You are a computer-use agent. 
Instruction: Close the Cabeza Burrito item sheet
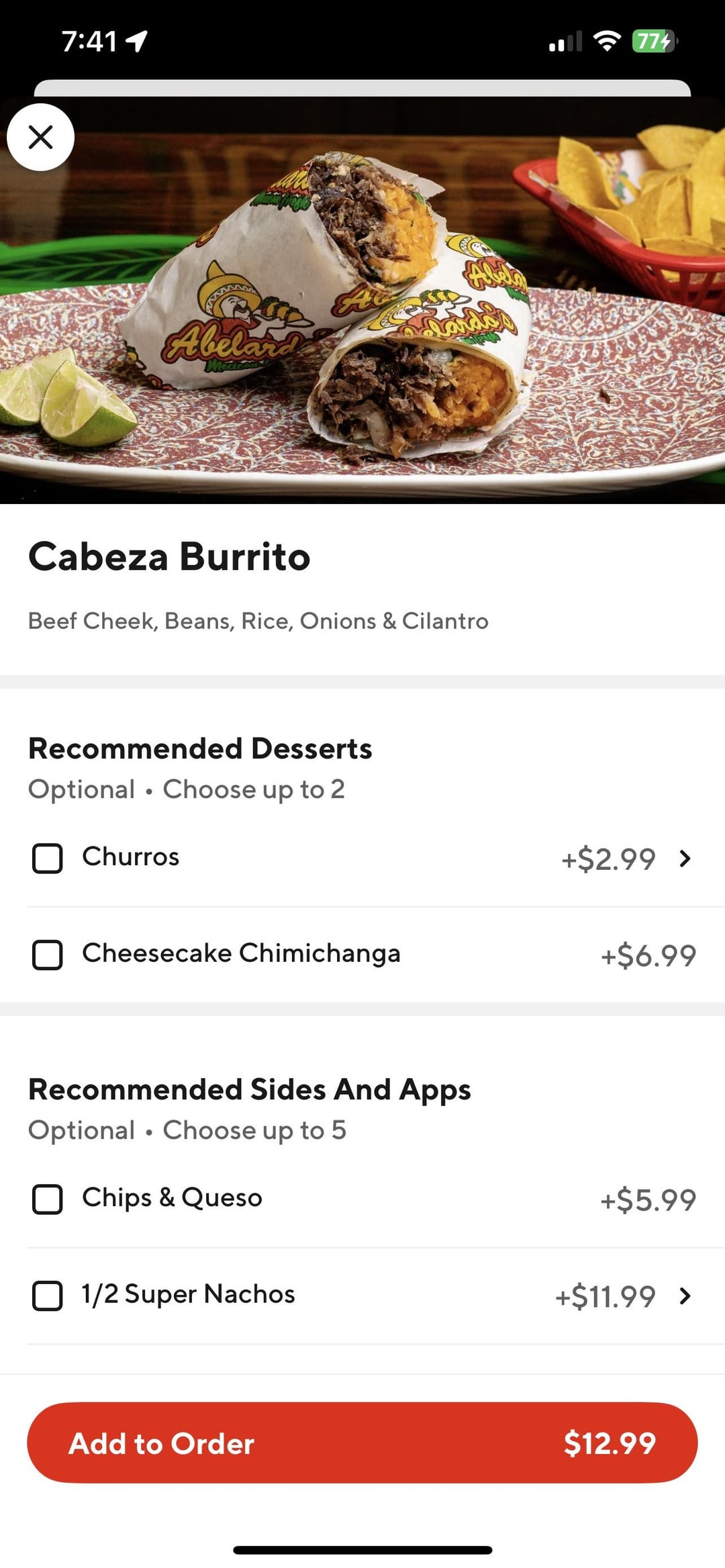pos(40,137)
